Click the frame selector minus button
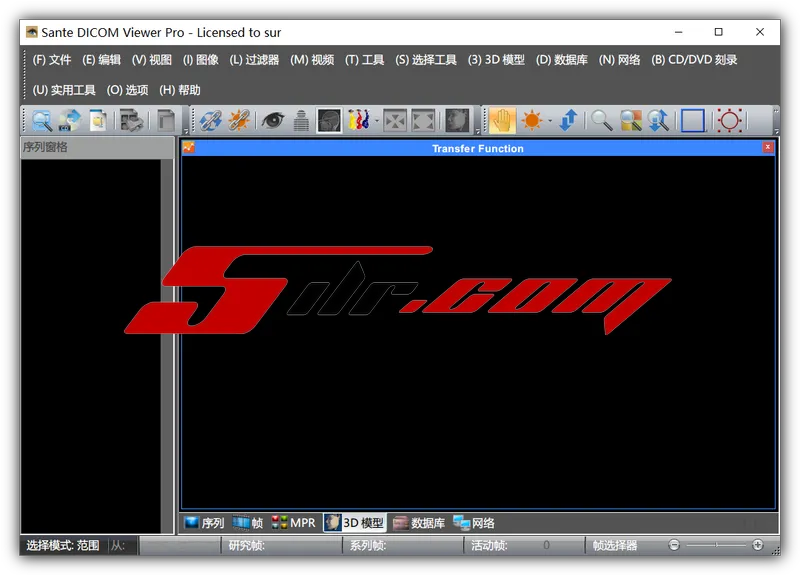Viewport: 800px width, 575px height. click(674, 545)
